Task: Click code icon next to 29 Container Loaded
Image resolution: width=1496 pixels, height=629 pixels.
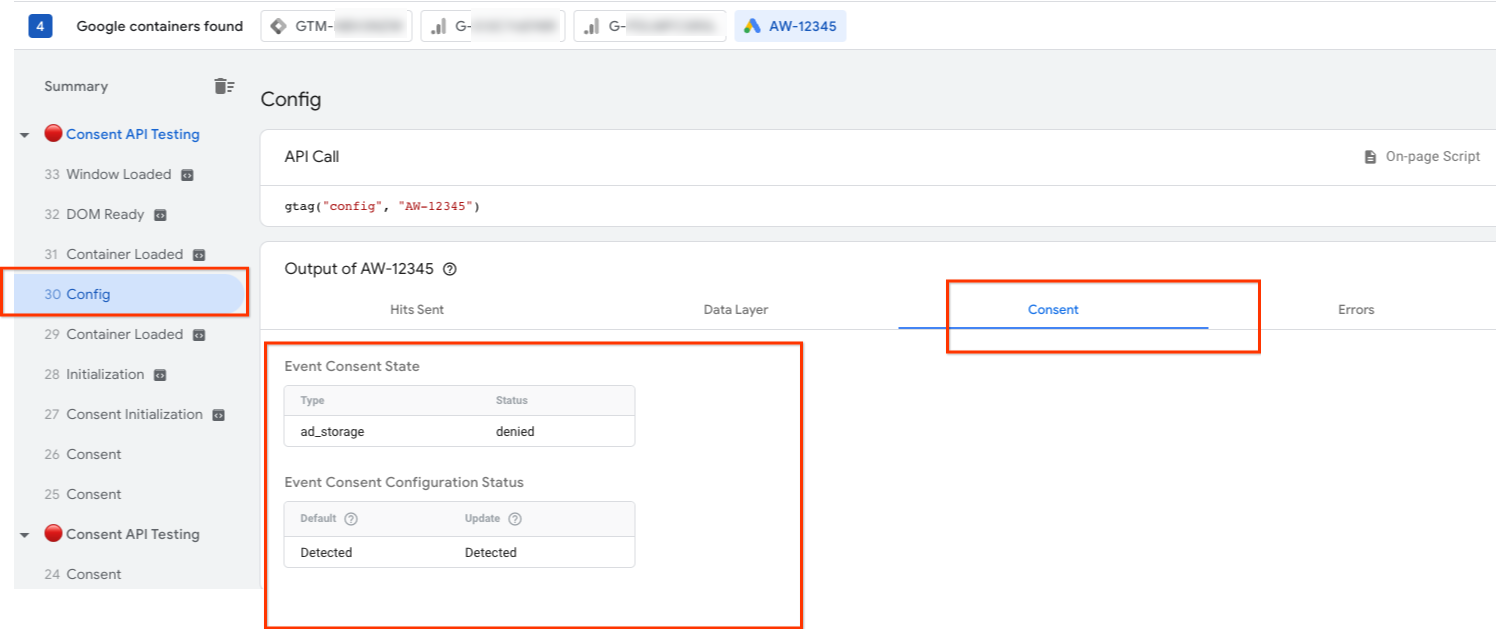Action: tap(198, 335)
